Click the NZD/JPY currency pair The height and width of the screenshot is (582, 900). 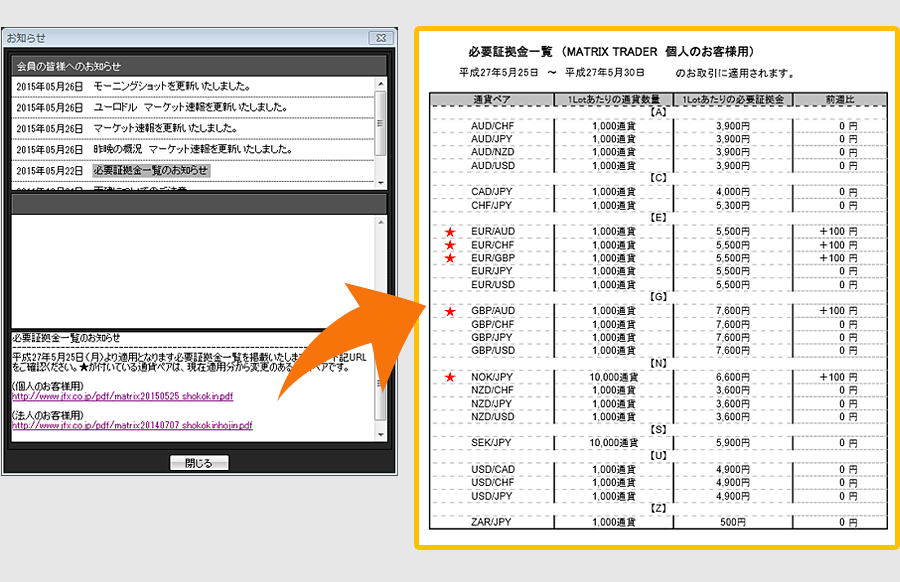coord(491,404)
